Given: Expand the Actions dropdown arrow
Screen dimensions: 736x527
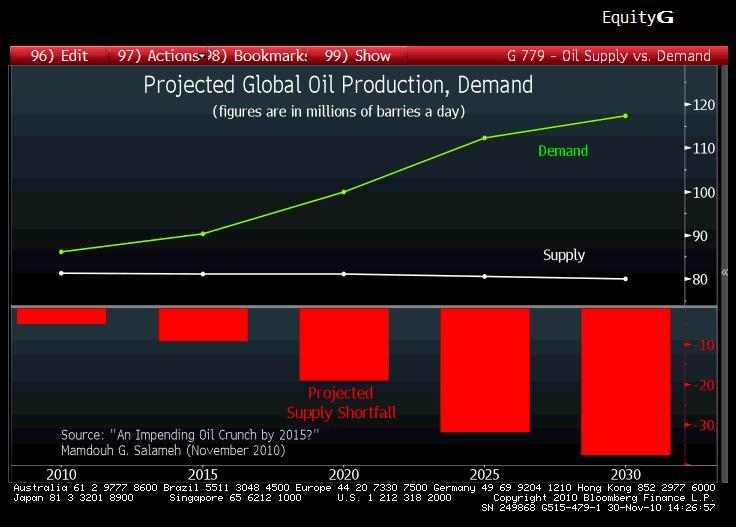Looking at the screenshot, I should pyautogui.click(x=202, y=56).
